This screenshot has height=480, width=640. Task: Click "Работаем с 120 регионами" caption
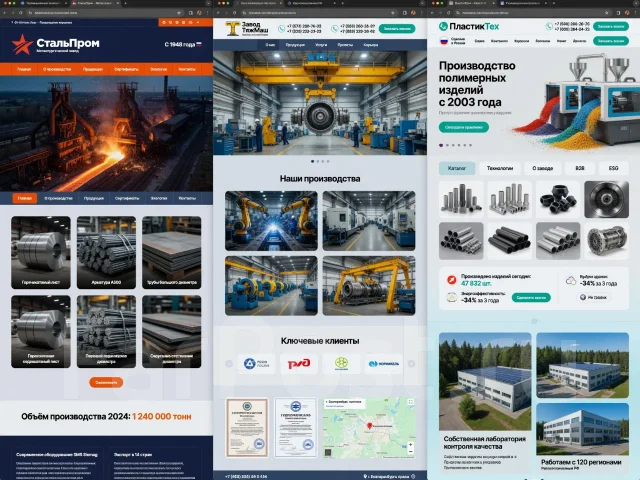coord(581,462)
